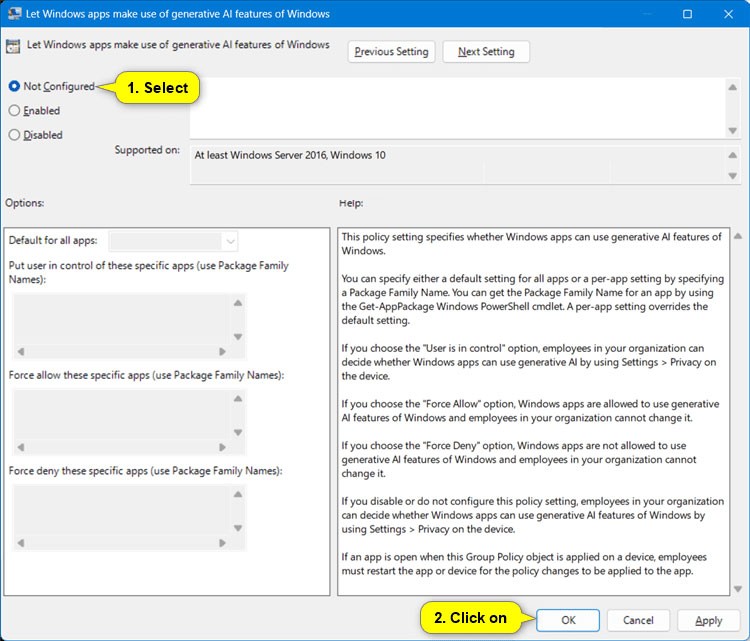This screenshot has height=641, width=750.
Task: Go to Next Setting
Action: pos(486,52)
